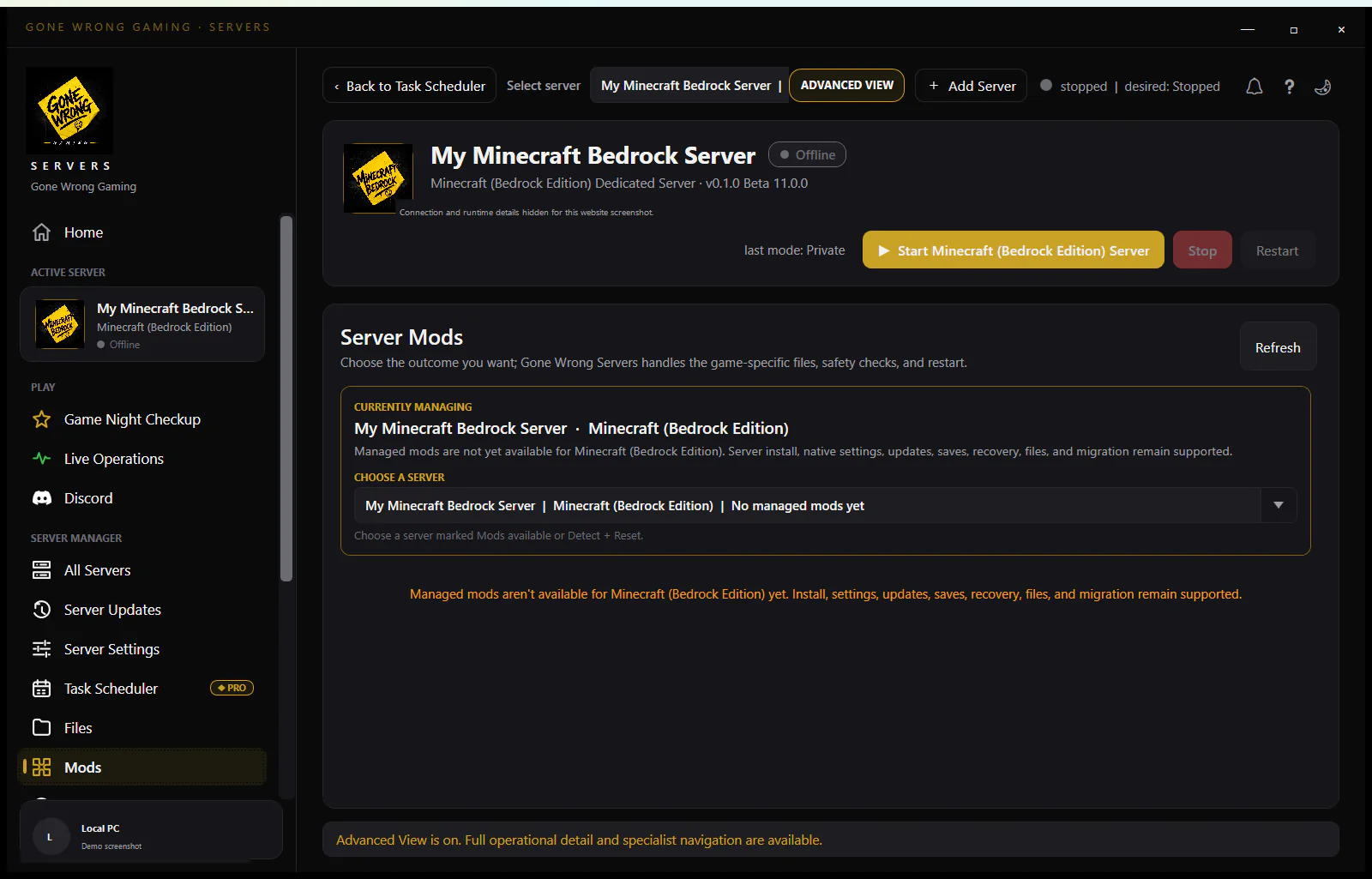
Task: Click the 'Select server' label
Action: (543, 86)
